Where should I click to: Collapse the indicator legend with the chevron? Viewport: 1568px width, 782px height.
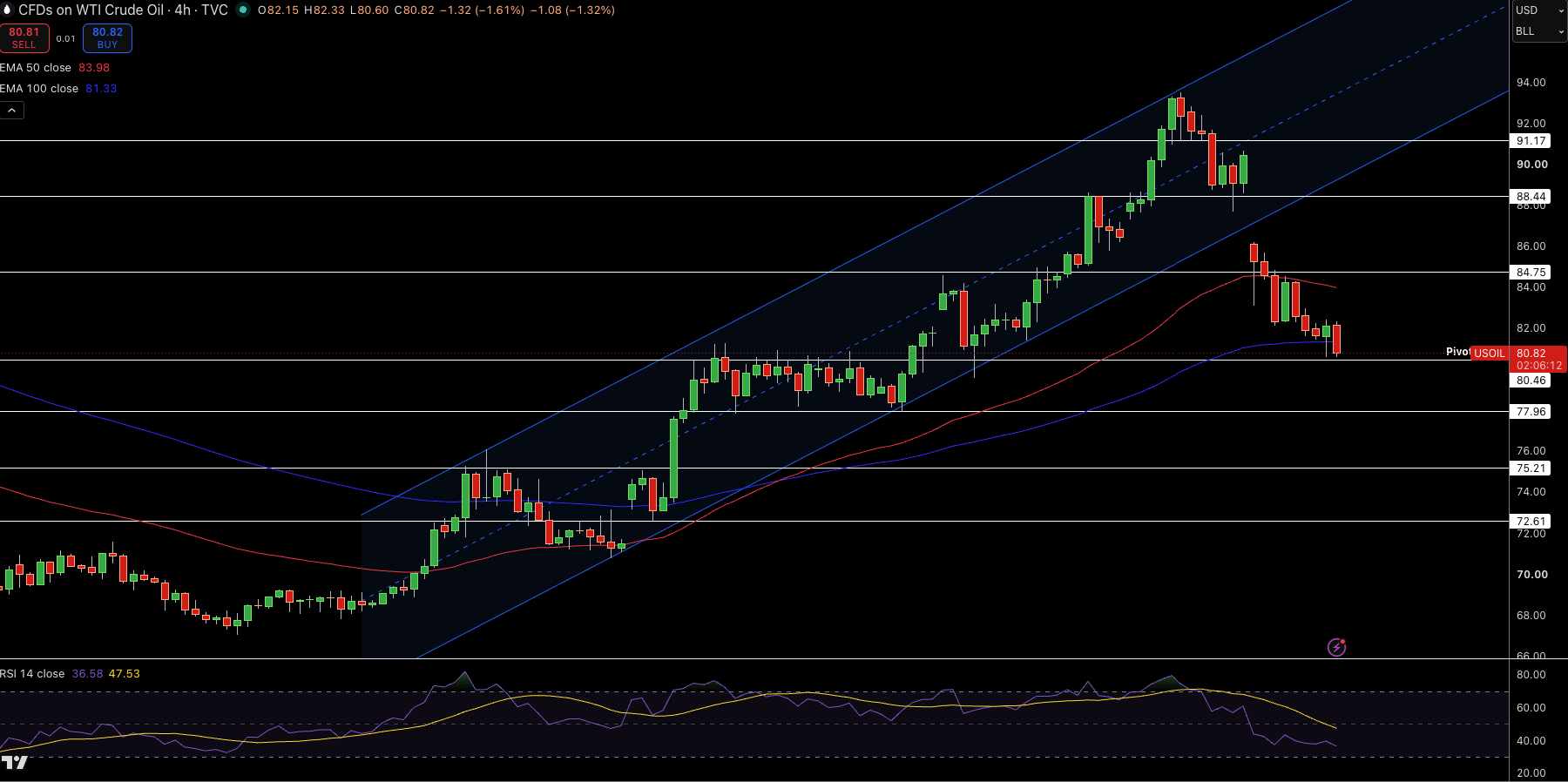tap(12, 111)
